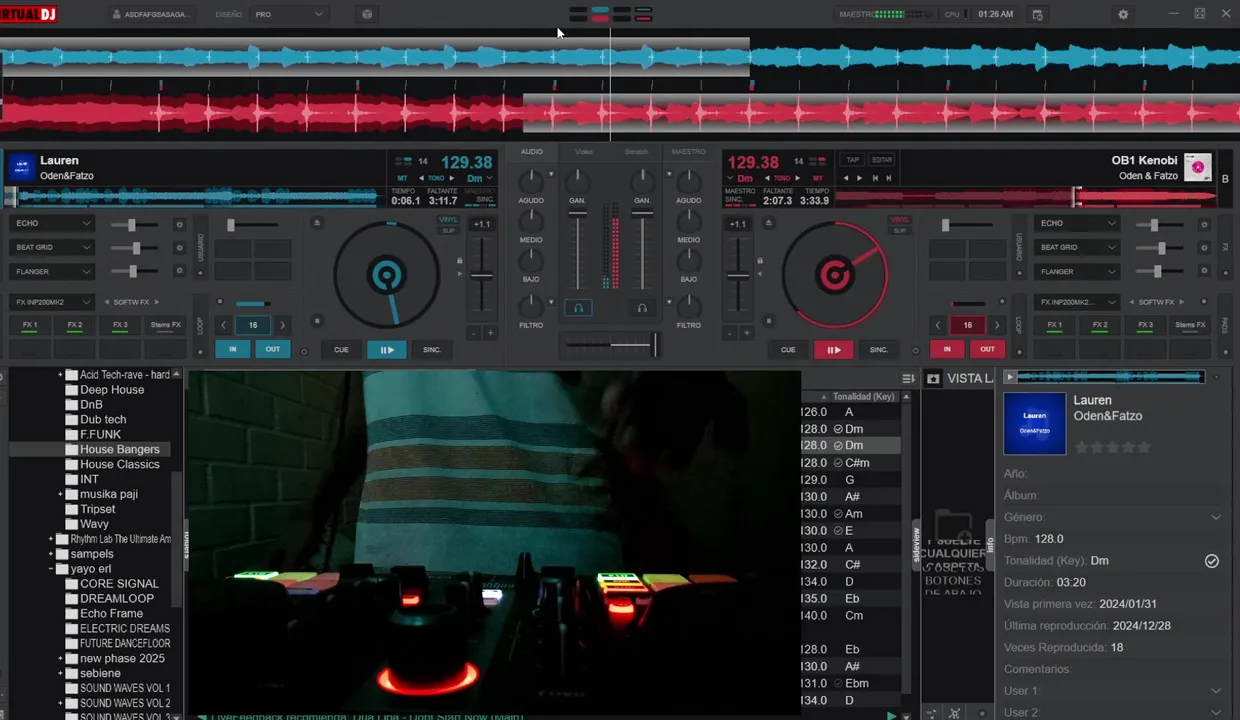Click CUE on the left deck
1240x720 pixels.
pyautogui.click(x=341, y=349)
